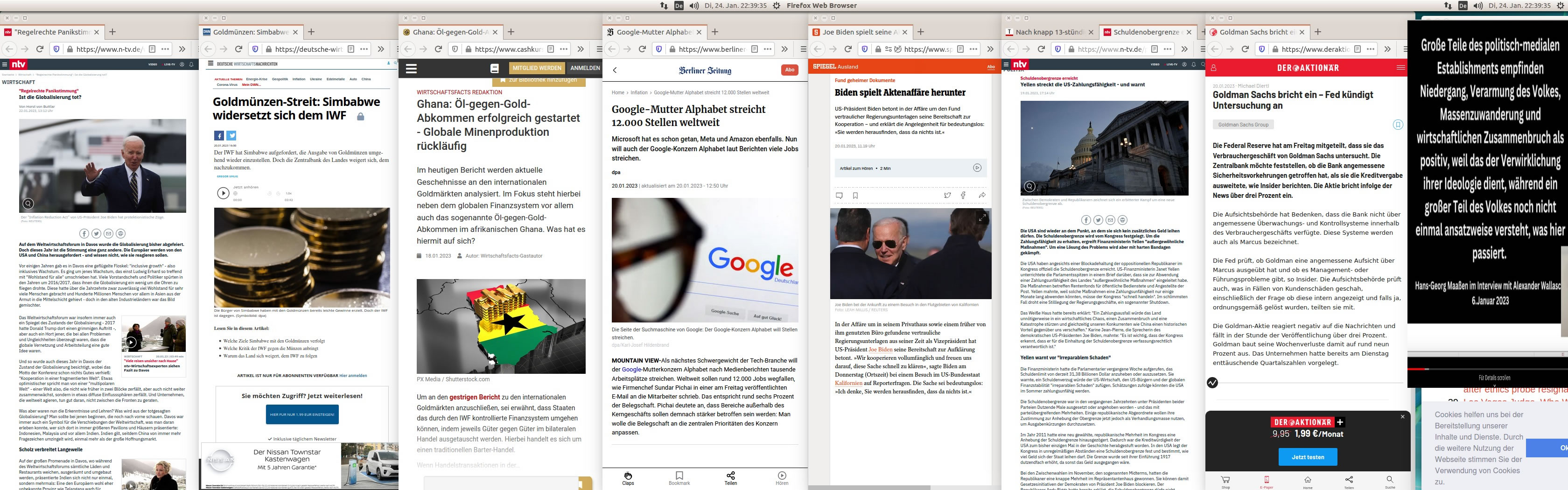Share DWN article on Facebook

[219, 136]
